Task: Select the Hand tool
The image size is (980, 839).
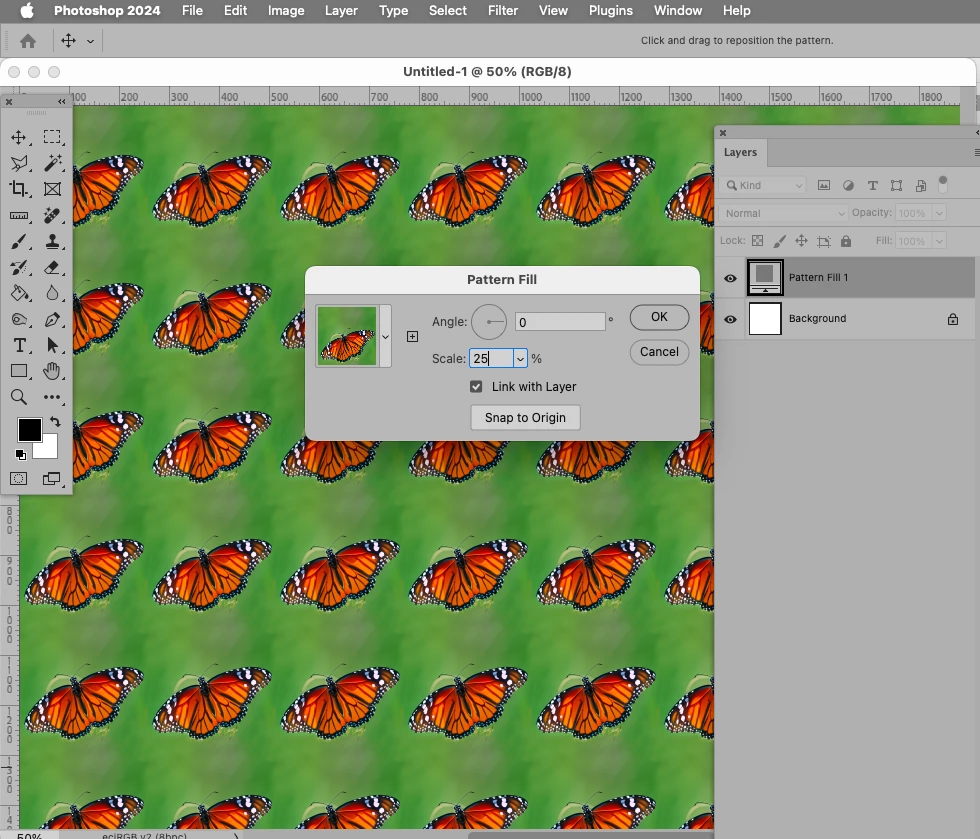Action: (x=52, y=371)
